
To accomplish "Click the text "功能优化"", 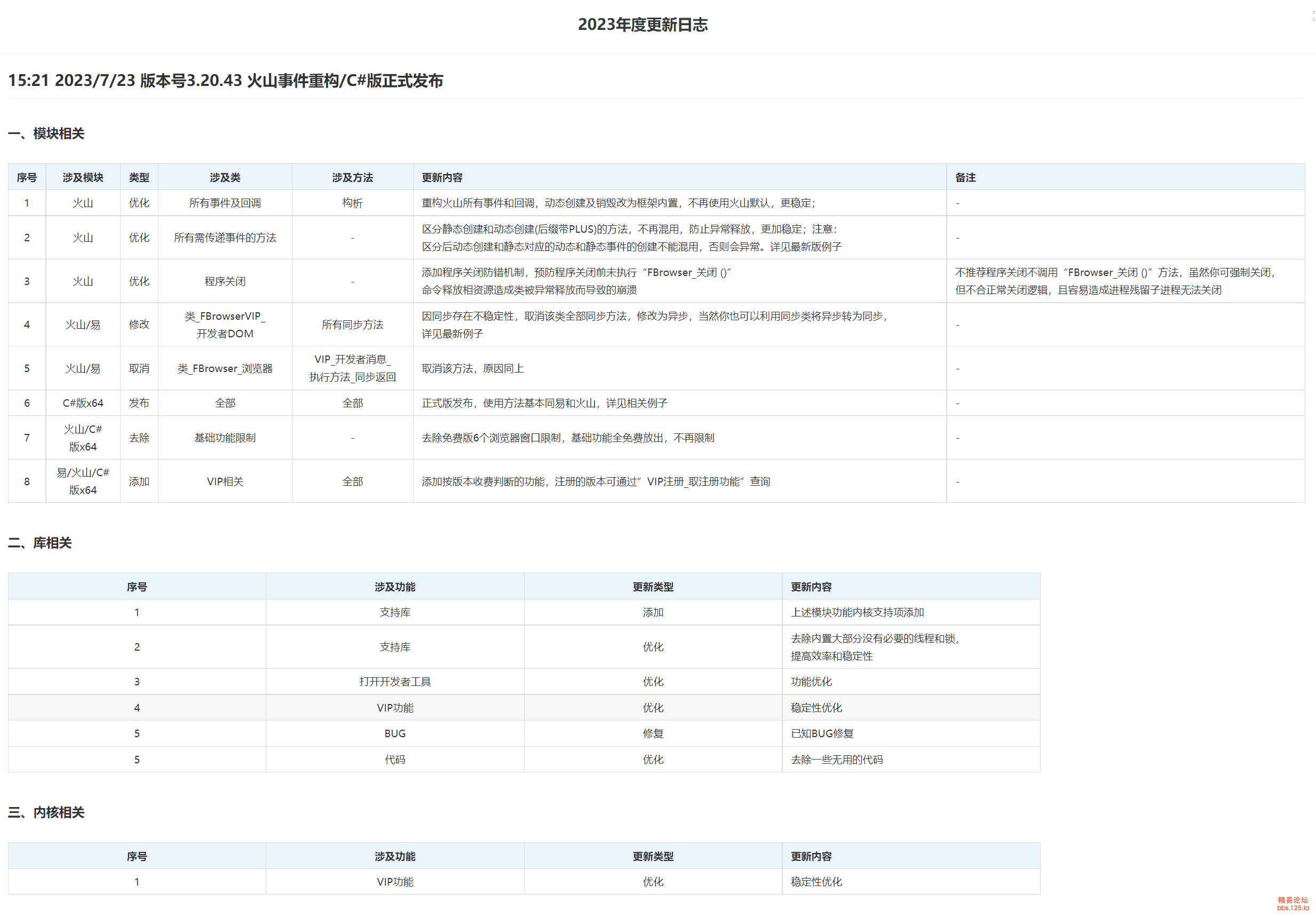I will pyautogui.click(x=811, y=682).
